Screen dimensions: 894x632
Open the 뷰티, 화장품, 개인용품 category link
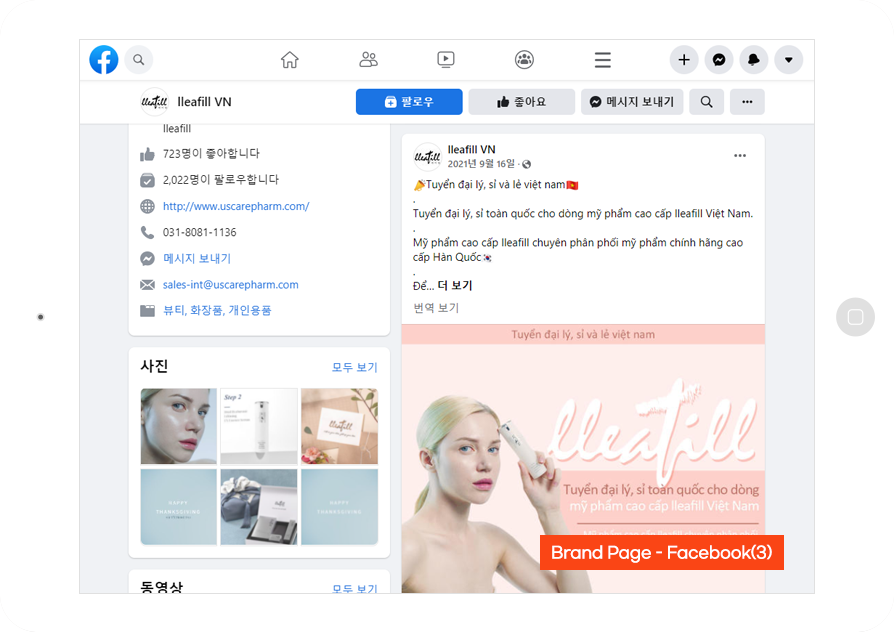(x=217, y=310)
